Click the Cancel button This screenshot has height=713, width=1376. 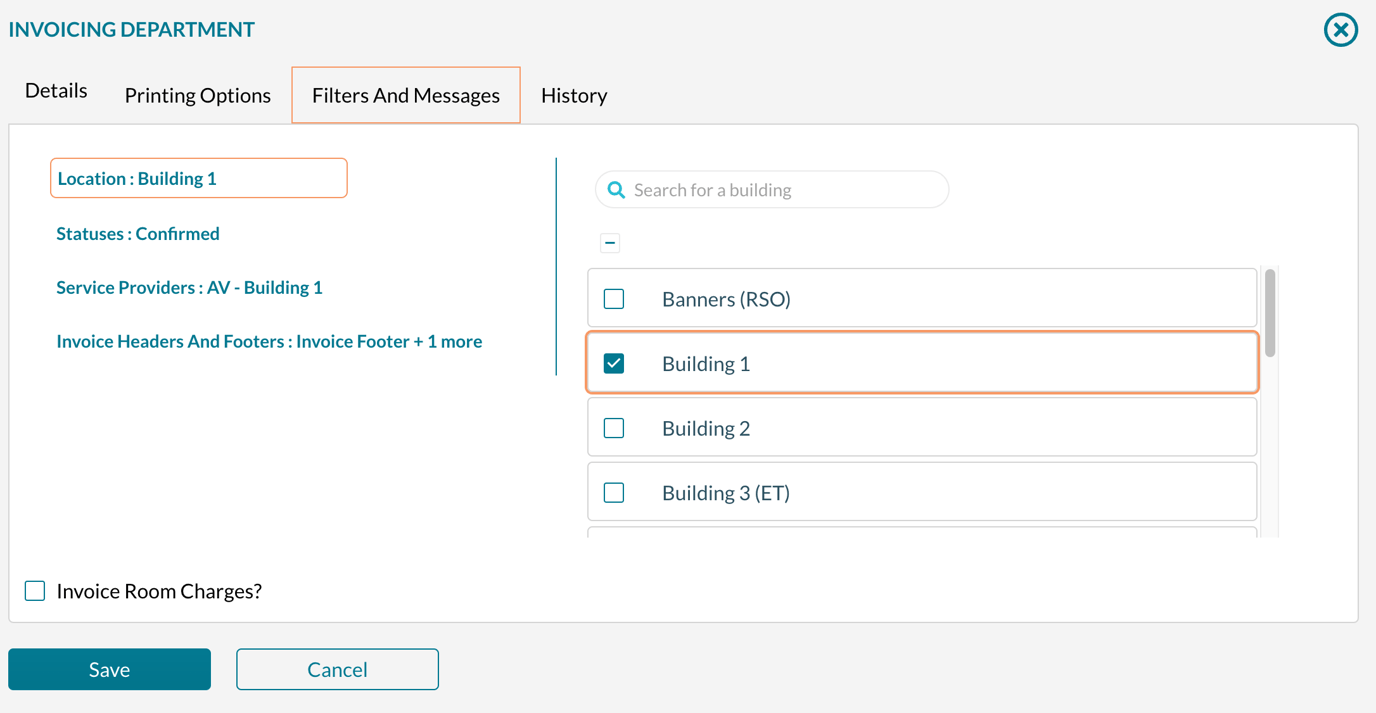pyautogui.click(x=337, y=669)
